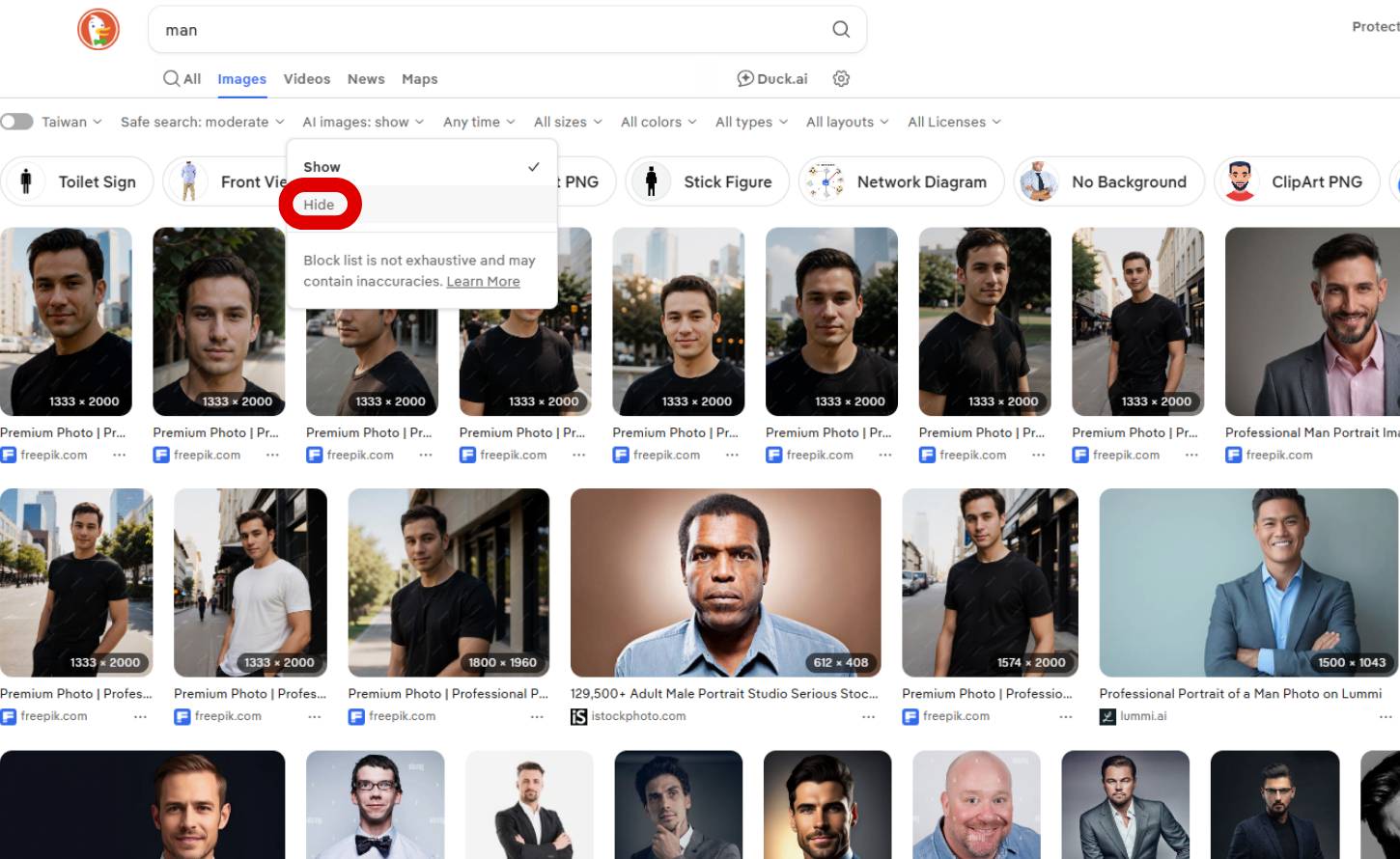Open the three-dot menu under the istockphoto.com result
Image resolution: width=1400 pixels, height=859 pixels.
[868, 717]
